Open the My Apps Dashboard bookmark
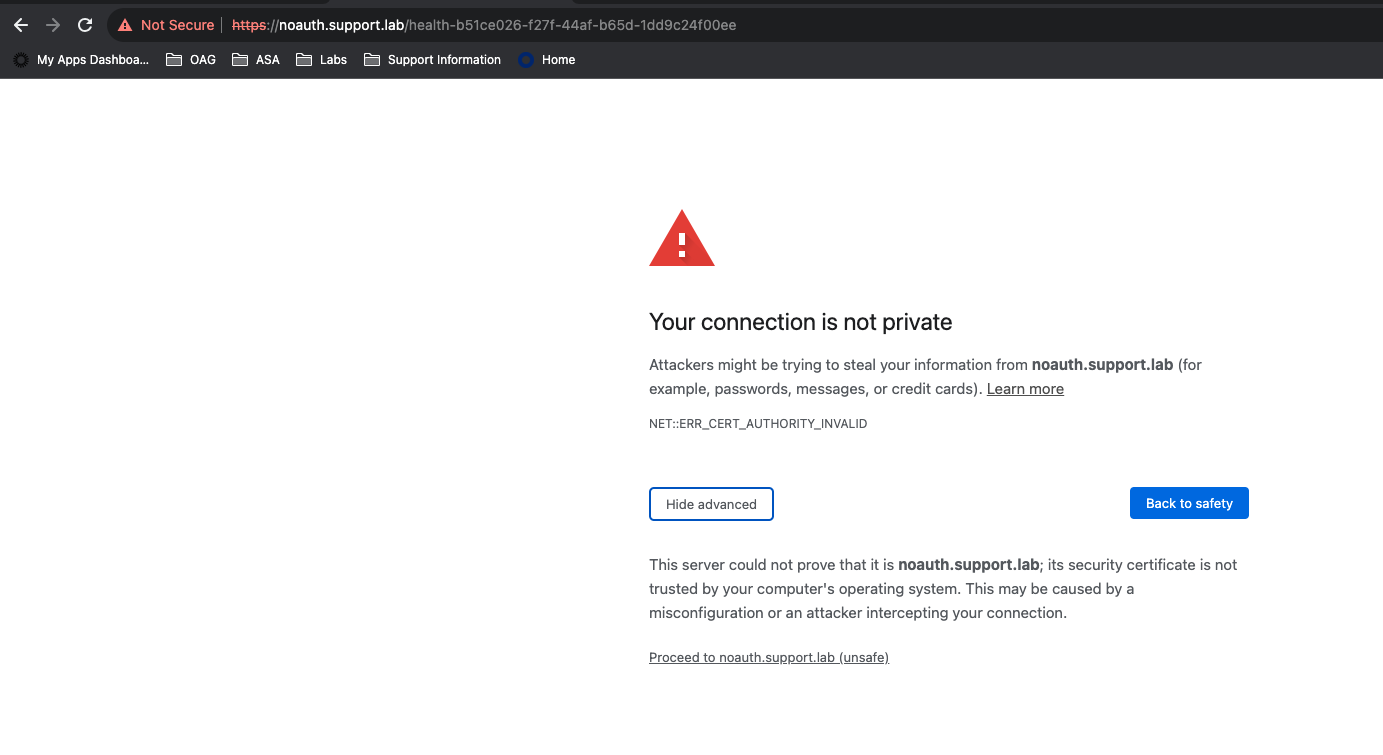 (82, 60)
